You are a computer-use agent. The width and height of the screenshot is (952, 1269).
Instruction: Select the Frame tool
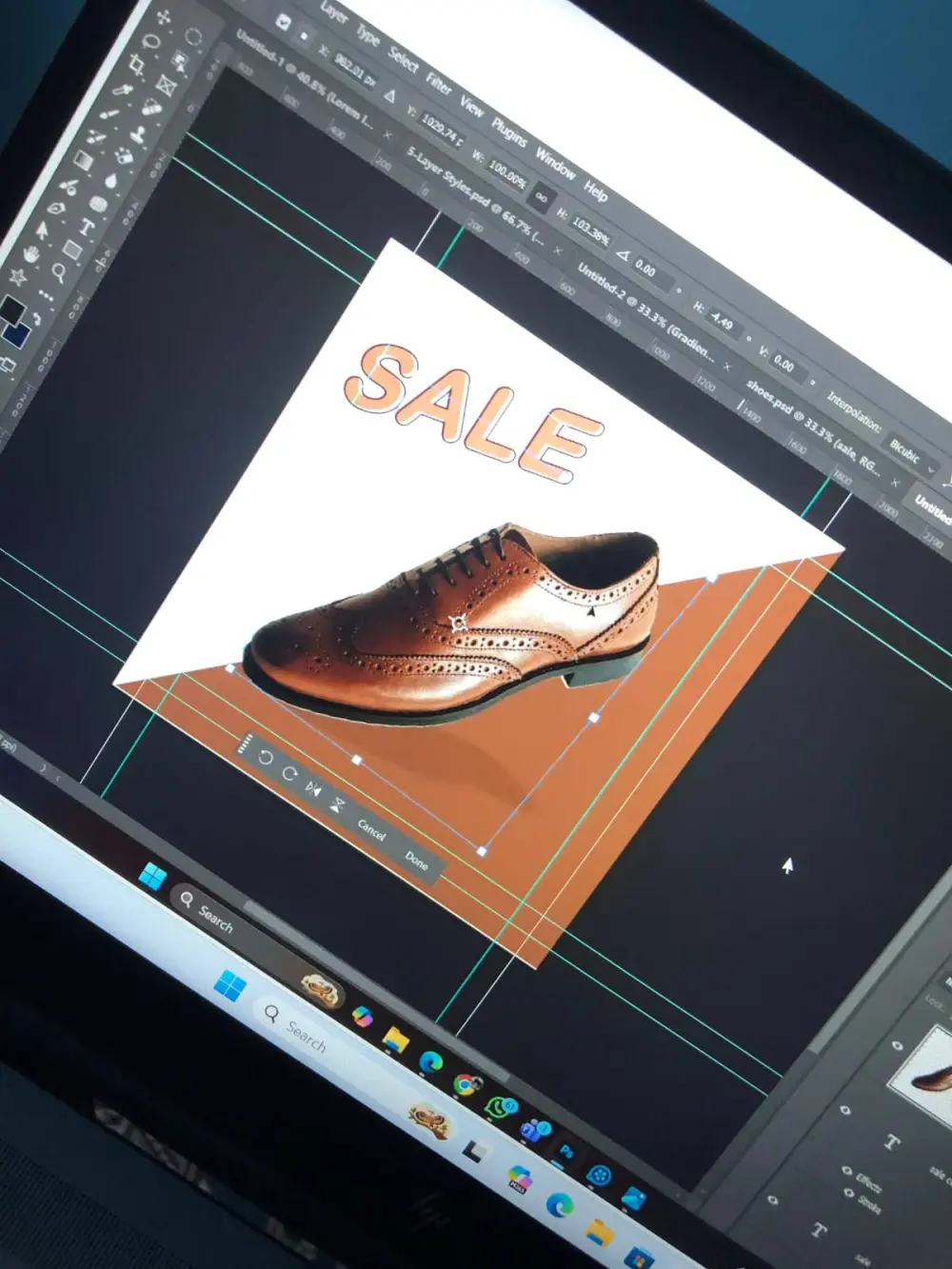[x=166, y=85]
